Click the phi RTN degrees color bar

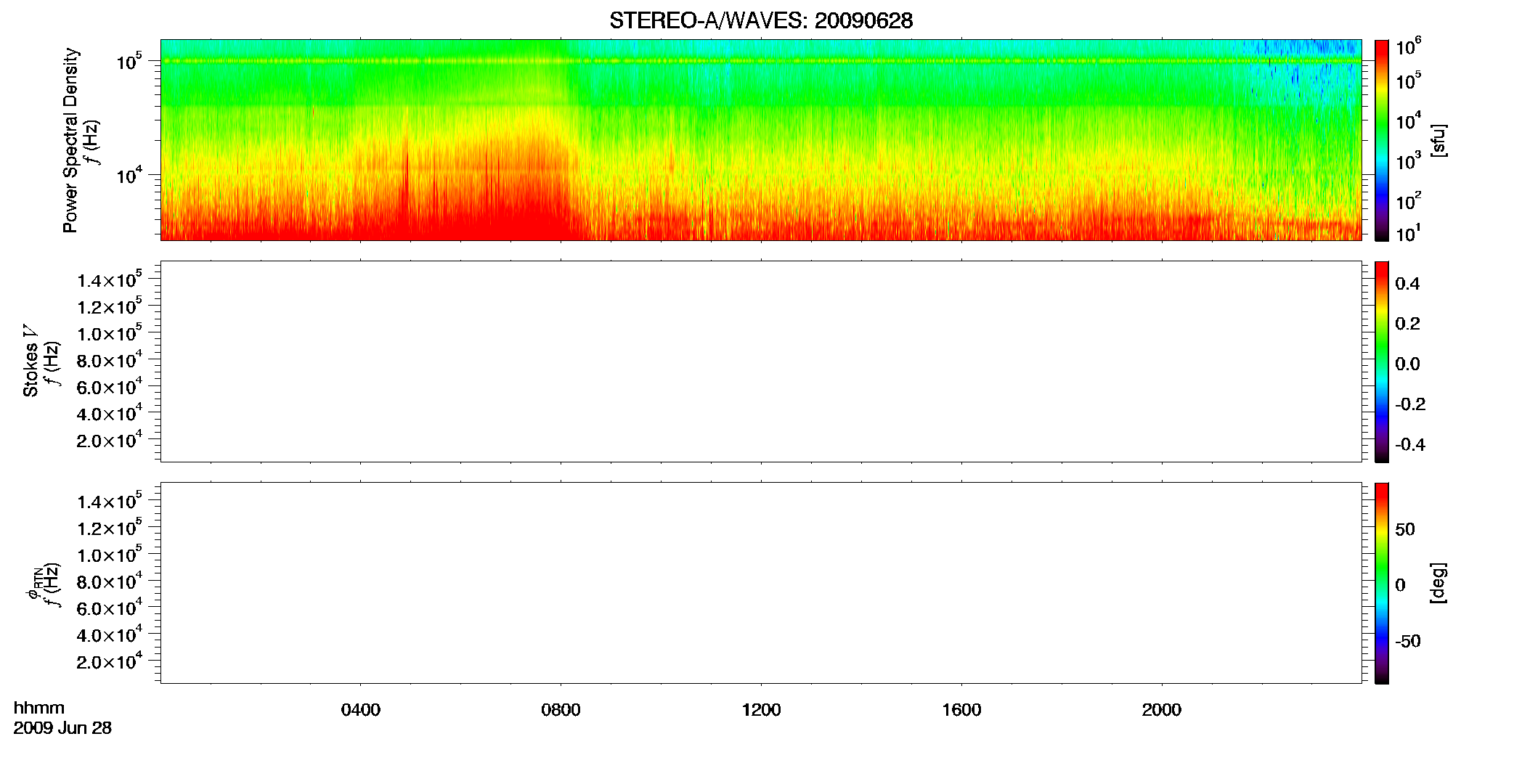pos(1381,583)
